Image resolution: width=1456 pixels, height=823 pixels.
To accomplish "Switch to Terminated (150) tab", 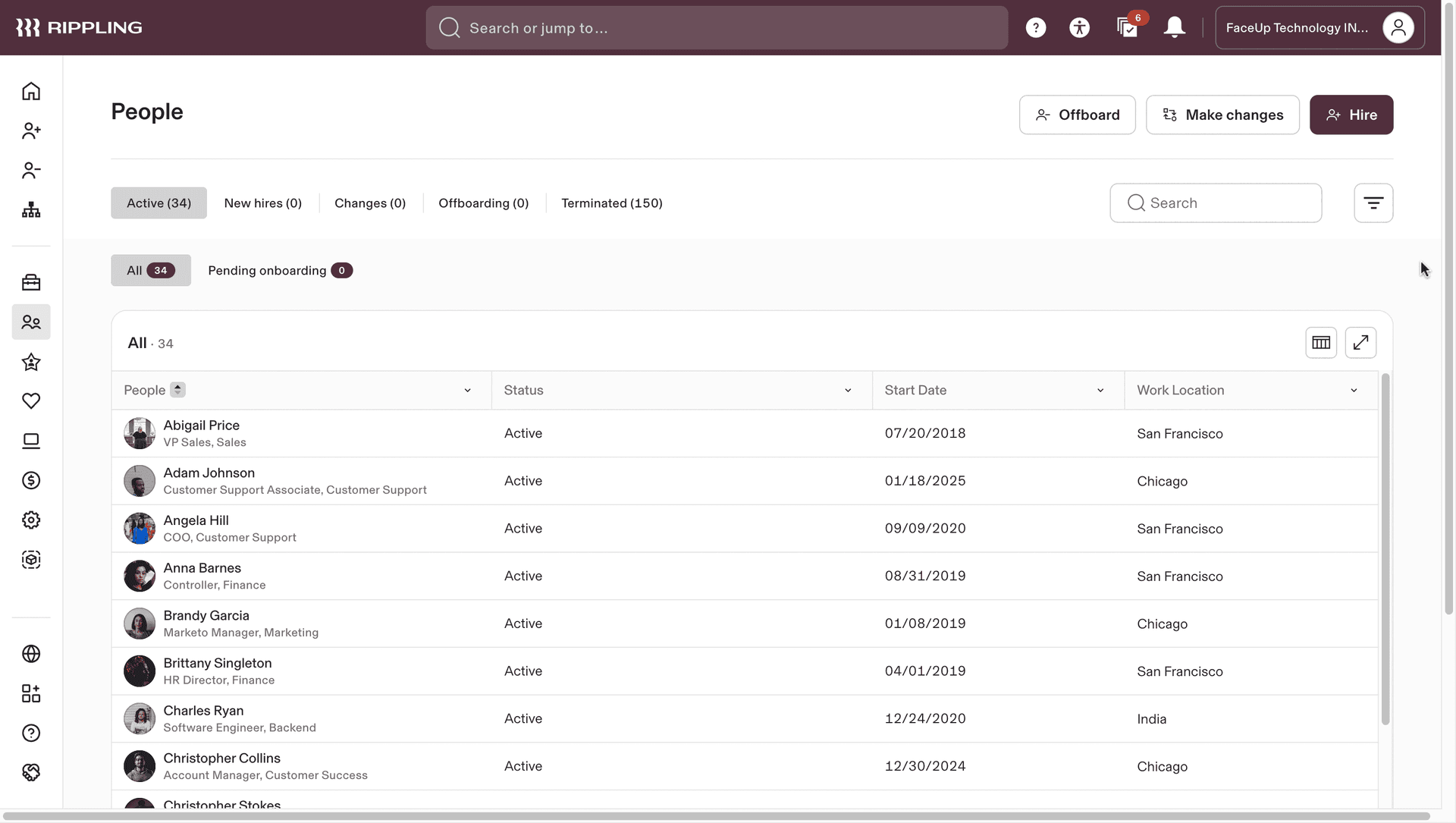I will [x=611, y=203].
